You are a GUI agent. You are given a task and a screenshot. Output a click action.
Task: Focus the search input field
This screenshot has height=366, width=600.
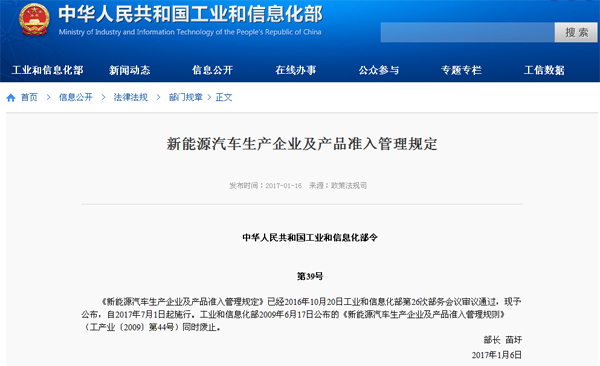tap(468, 32)
